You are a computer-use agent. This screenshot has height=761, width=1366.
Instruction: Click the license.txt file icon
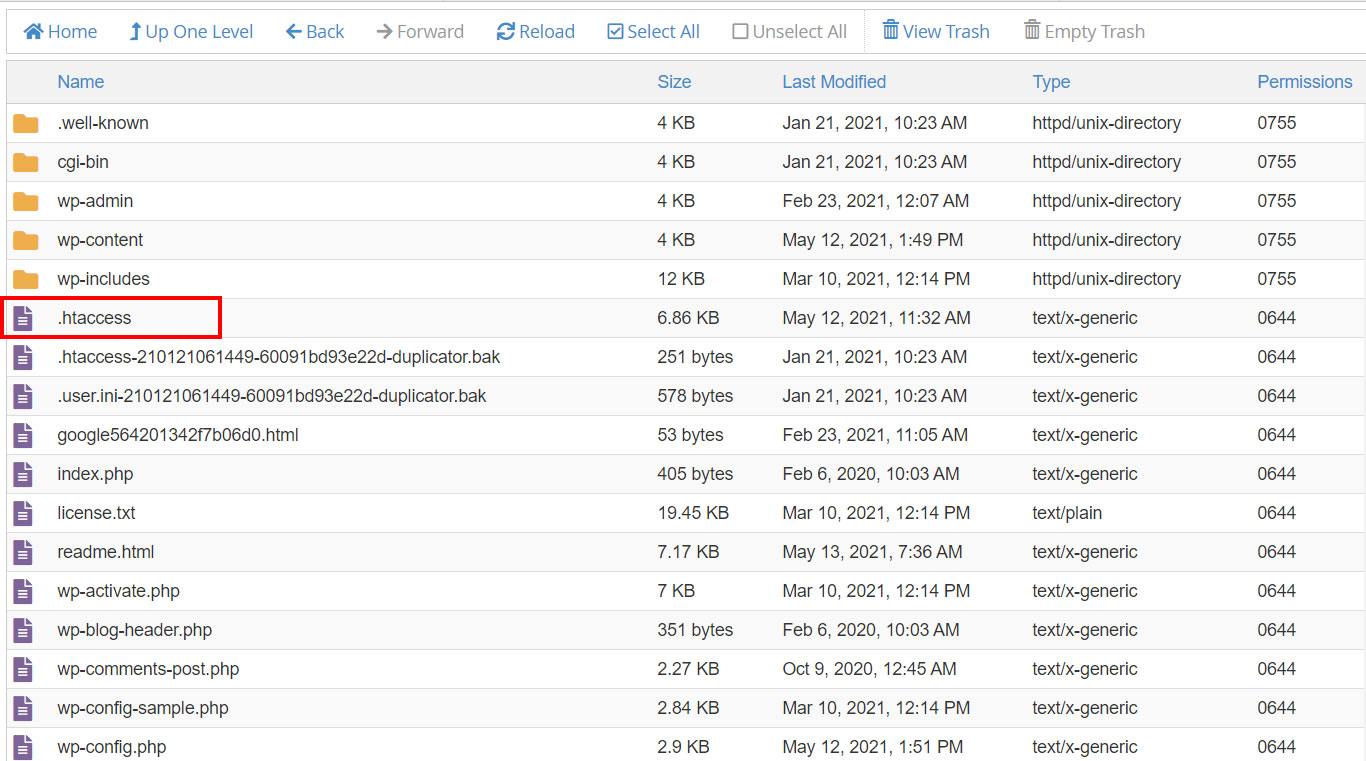coord(23,514)
